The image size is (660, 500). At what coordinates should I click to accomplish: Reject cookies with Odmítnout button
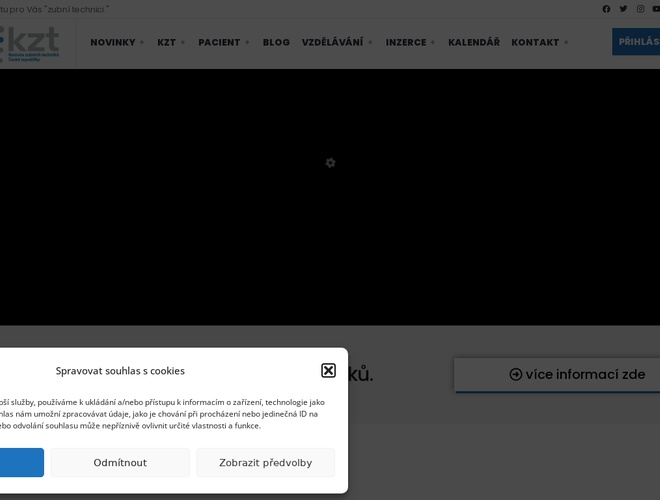(x=120, y=463)
